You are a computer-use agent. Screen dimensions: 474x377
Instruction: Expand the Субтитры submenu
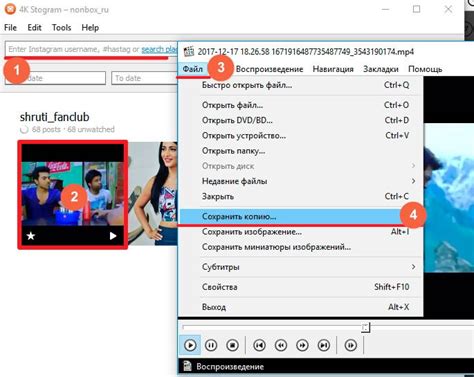301,267
